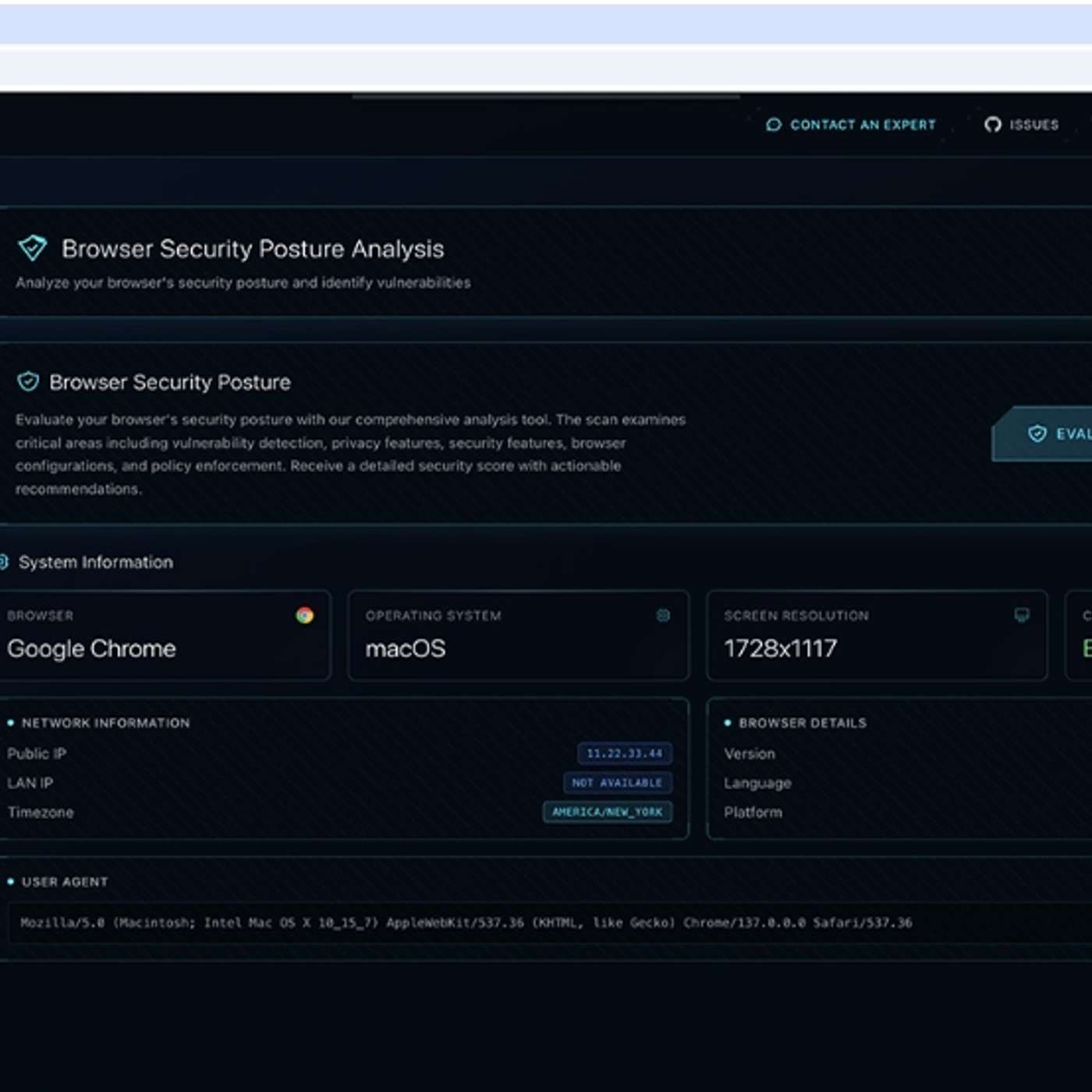The width and height of the screenshot is (1092, 1092).
Task: Click the shield icon beside Browser Security Posture Analysis
Action: click(x=33, y=248)
